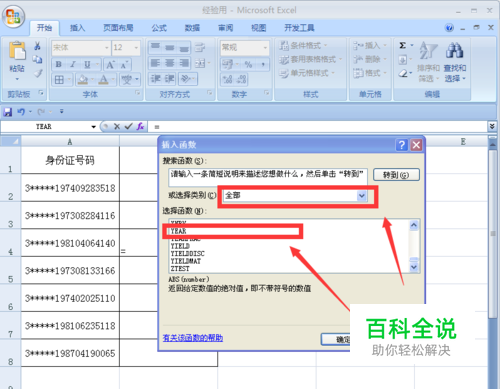Click the Fill down icon
Image resolution: width=500 pixels, height=389 pixels.
click(403, 60)
